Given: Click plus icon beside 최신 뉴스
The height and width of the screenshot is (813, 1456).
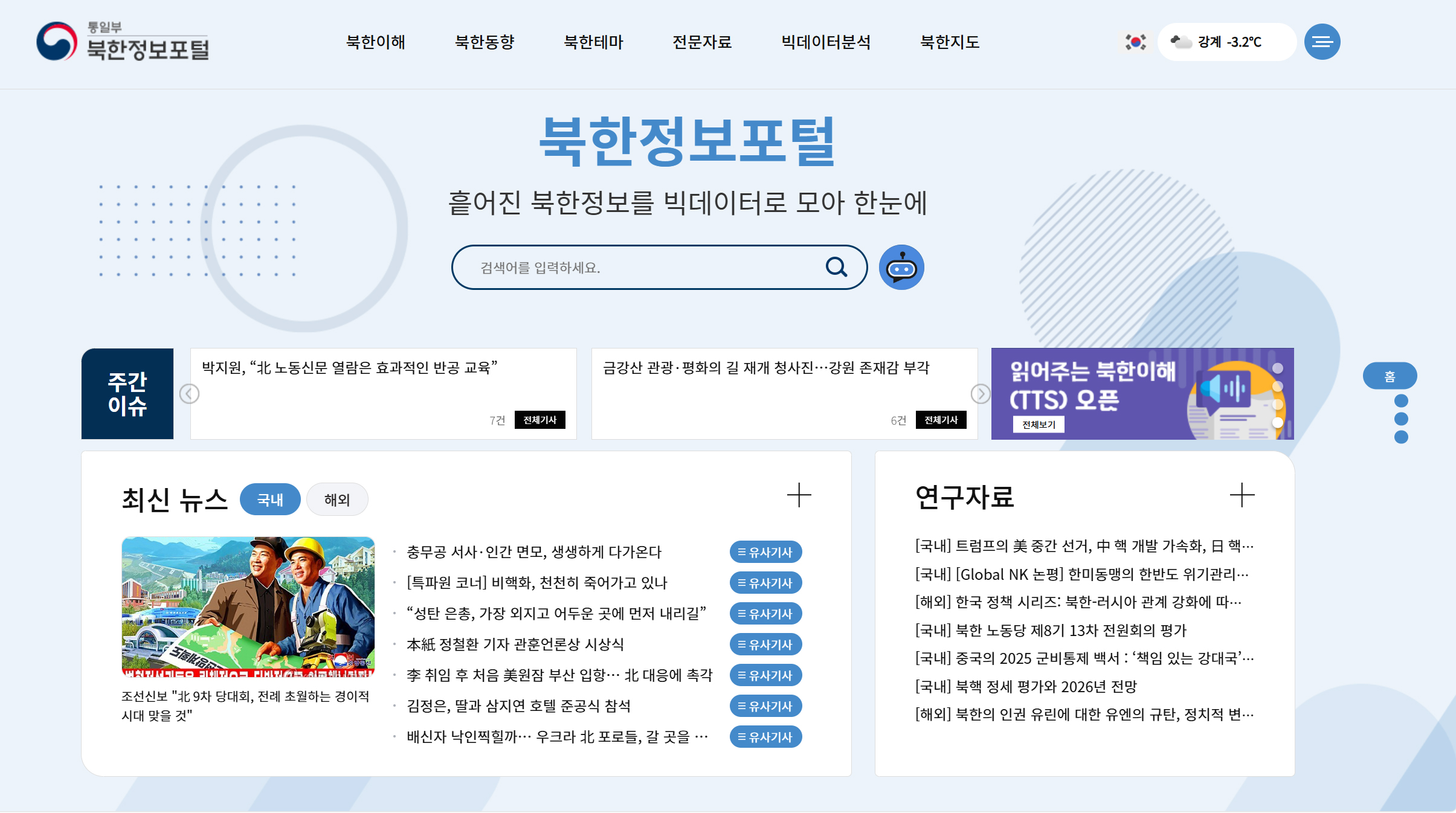Looking at the screenshot, I should [x=799, y=495].
